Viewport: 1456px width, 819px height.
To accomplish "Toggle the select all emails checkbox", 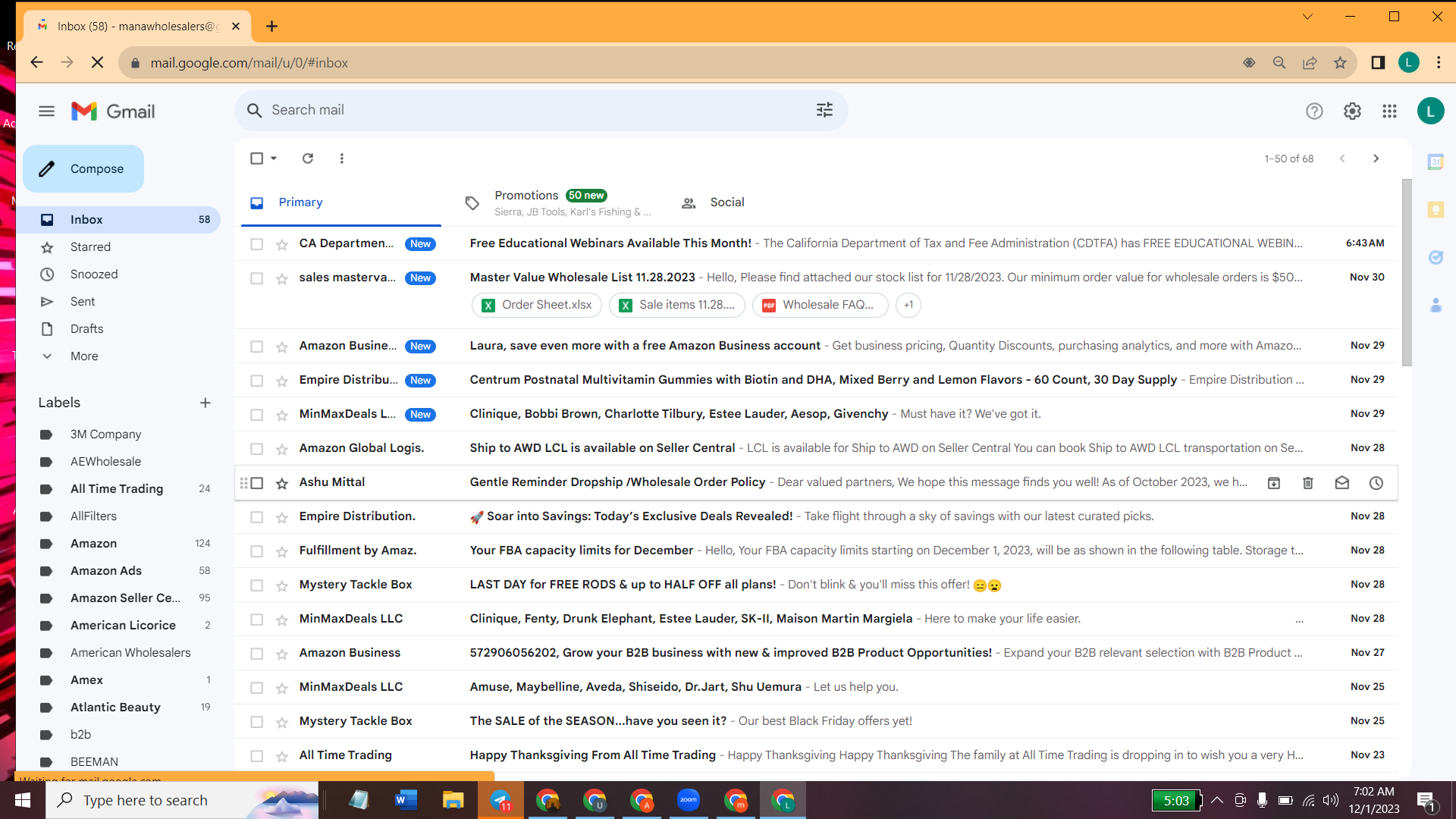I will 256,158.
